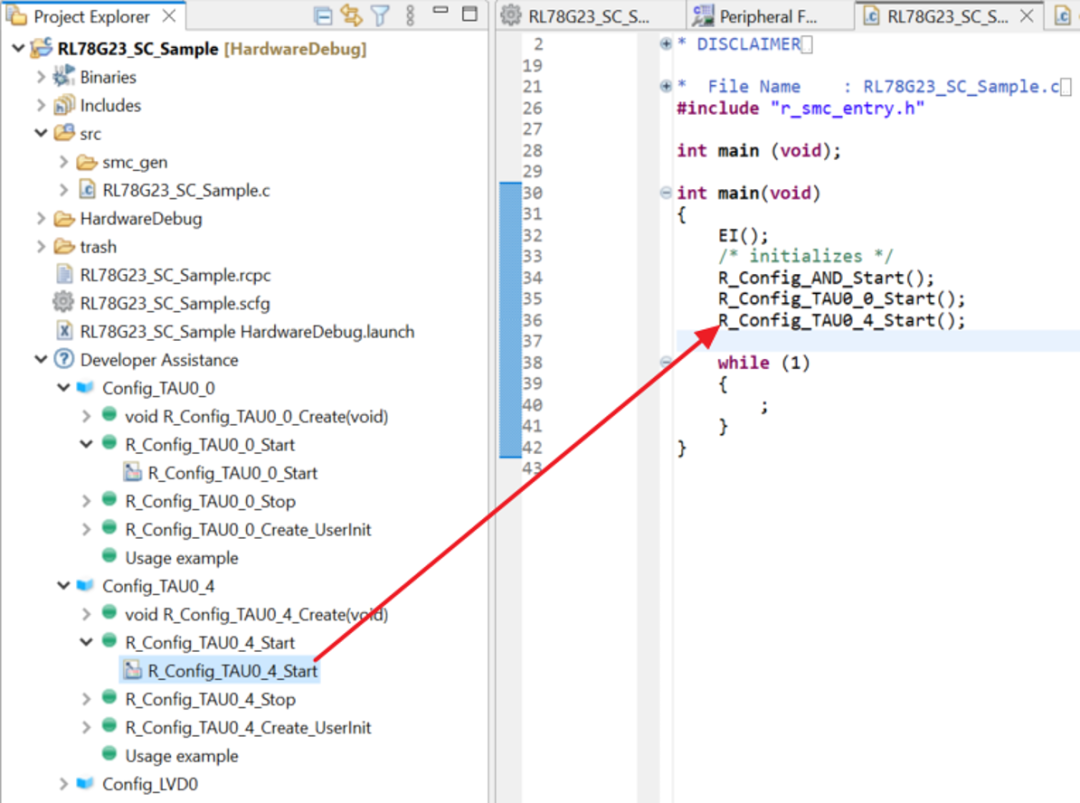
Task: Collapse the R_Config_TAU0_4_Start node
Action: click(x=86, y=642)
